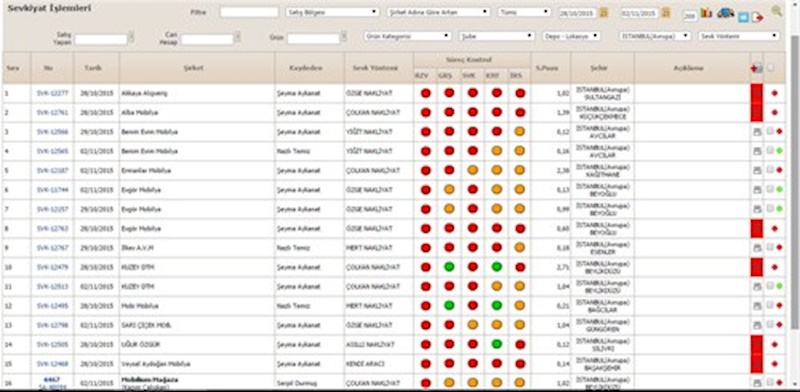The image size is (800, 392).
Task: Click the delivery truck icon in toolbar
Action: point(726,13)
